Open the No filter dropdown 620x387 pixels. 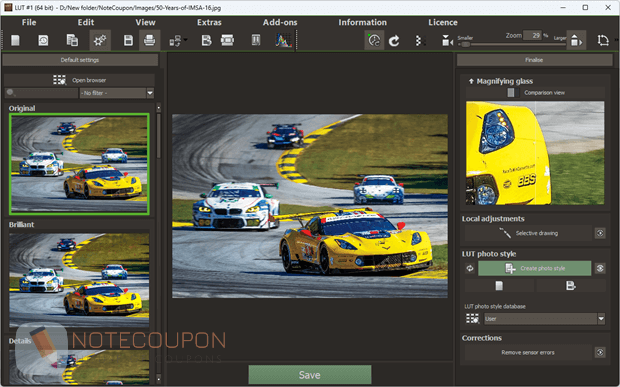[117, 93]
